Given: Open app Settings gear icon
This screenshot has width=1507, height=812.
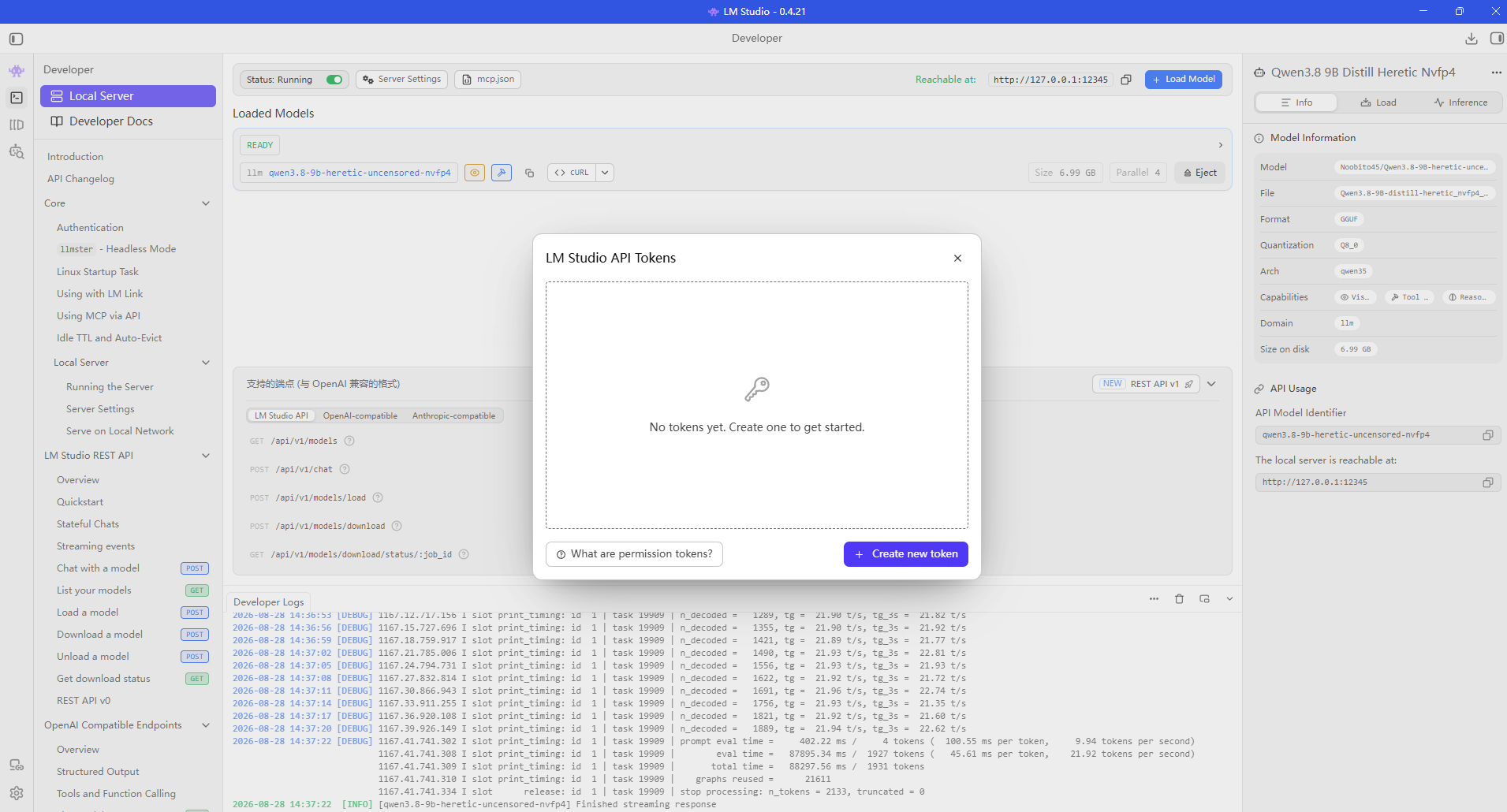Looking at the screenshot, I should click(x=17, y=793).
